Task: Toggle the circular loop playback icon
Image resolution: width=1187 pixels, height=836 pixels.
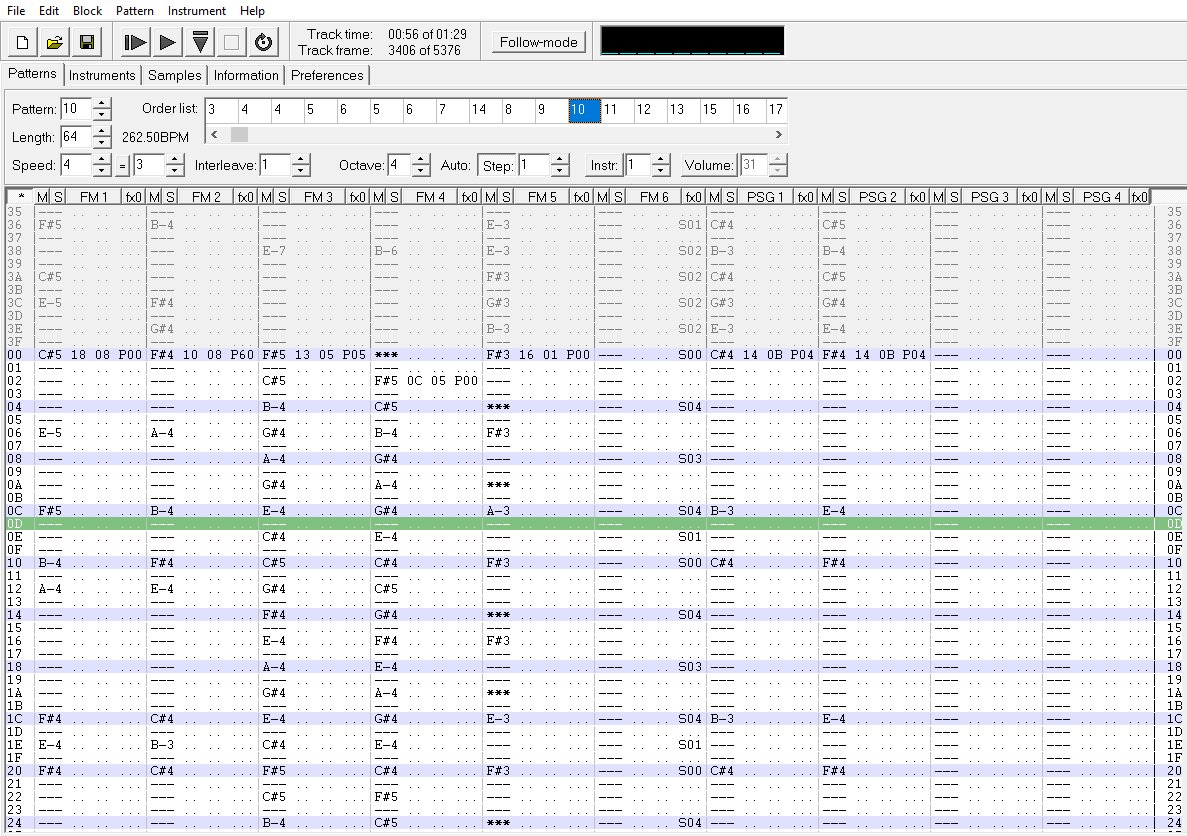Action: click(263, 42)
